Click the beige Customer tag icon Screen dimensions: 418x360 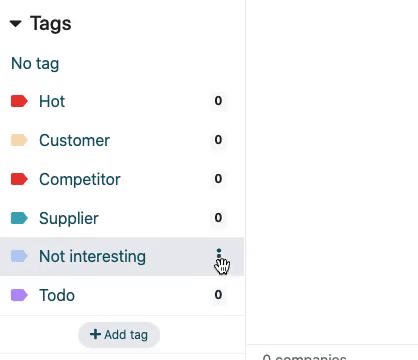(x=19, y=140)
